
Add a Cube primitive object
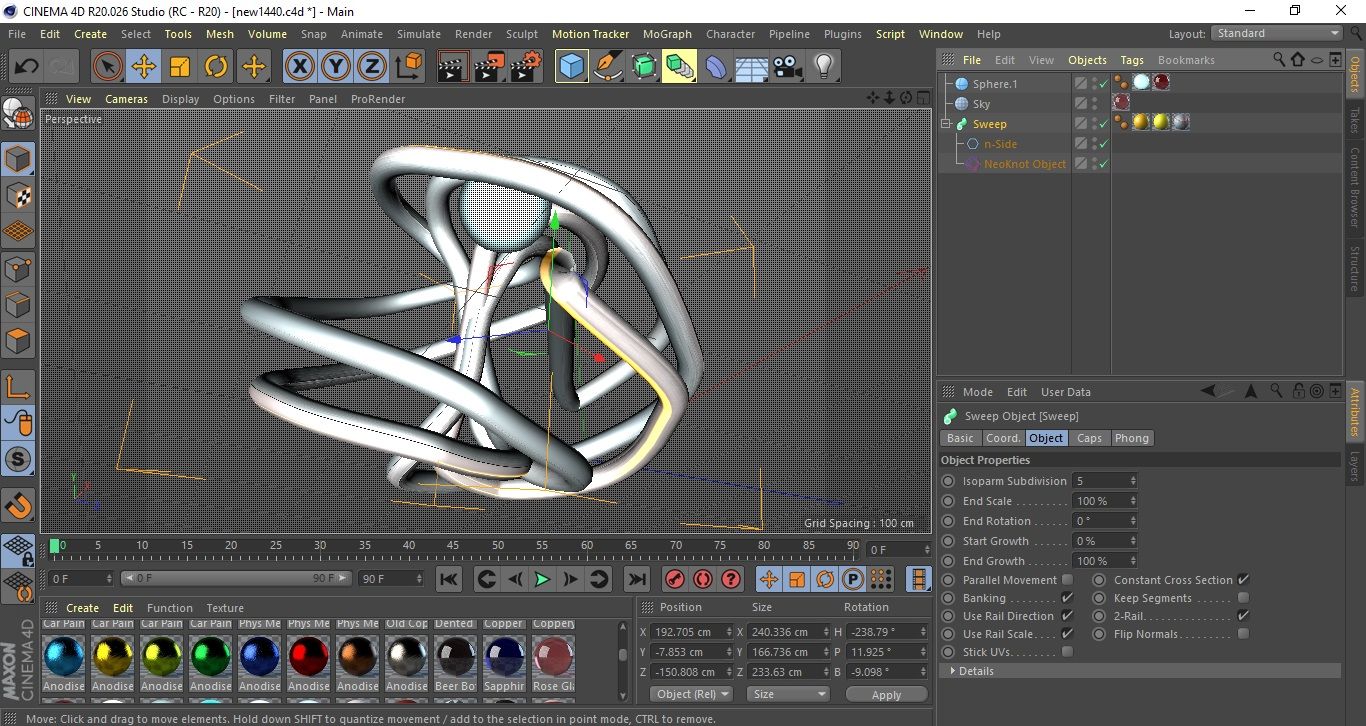coord(571,67)
